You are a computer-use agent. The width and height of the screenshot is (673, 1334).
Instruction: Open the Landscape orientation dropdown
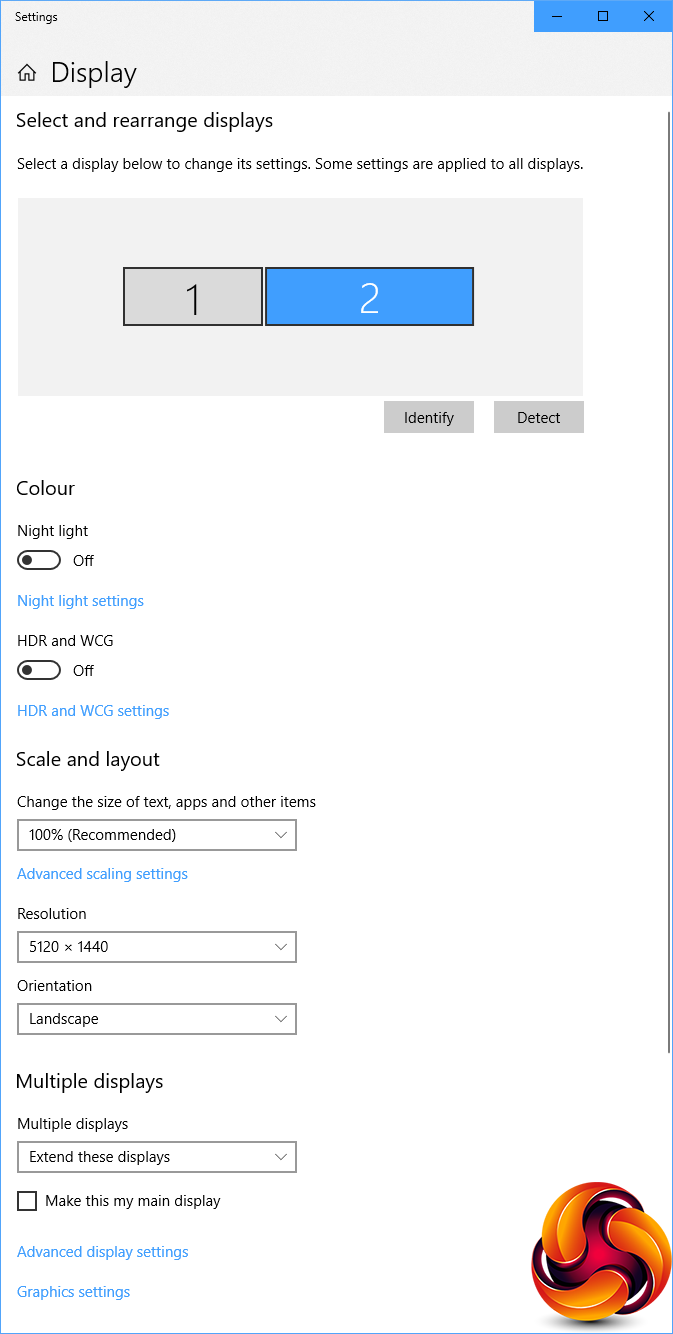(x=157, y=1020)
